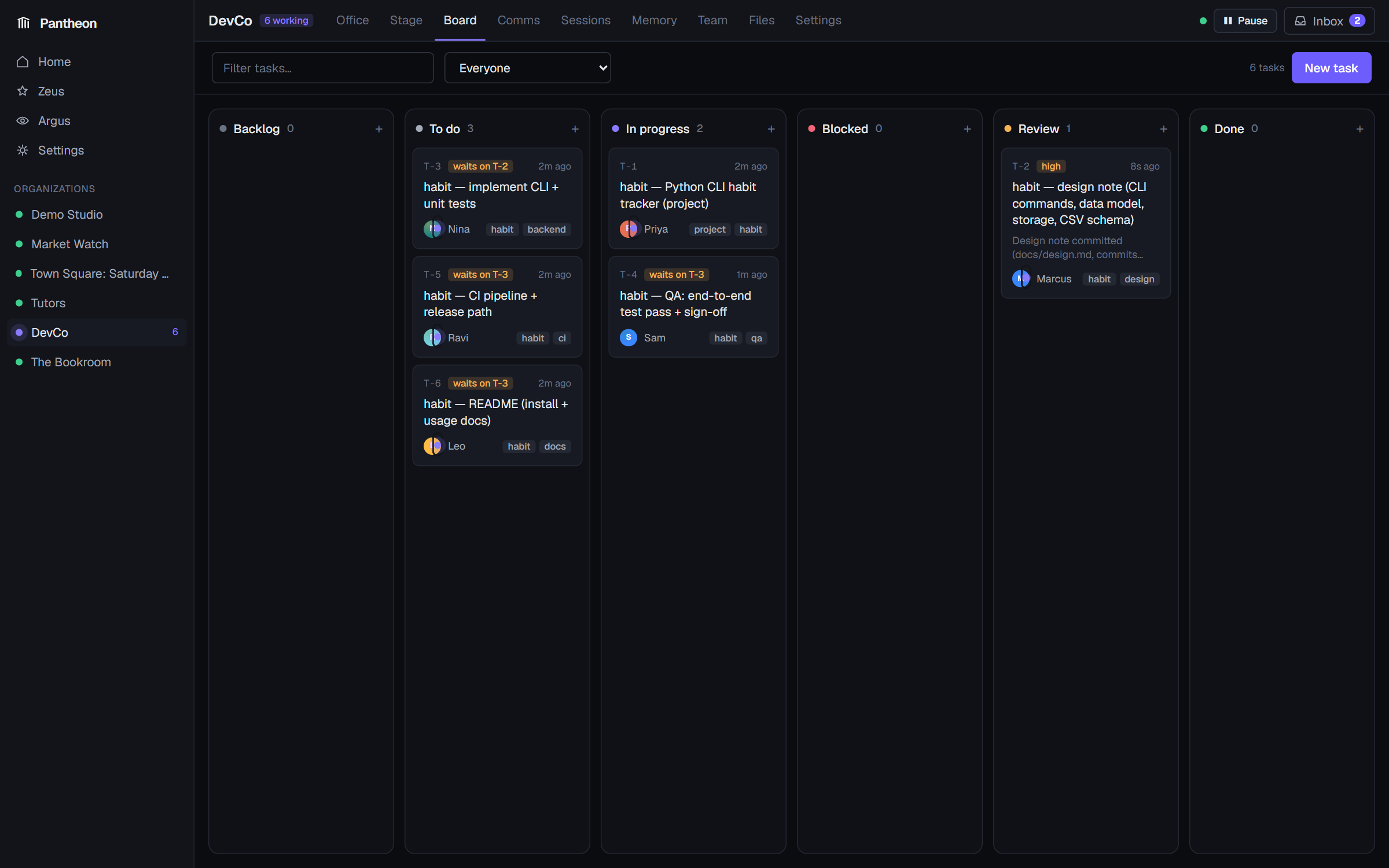Create a New task
This screenshot has width=1389, height=868.
(1331, 68)
